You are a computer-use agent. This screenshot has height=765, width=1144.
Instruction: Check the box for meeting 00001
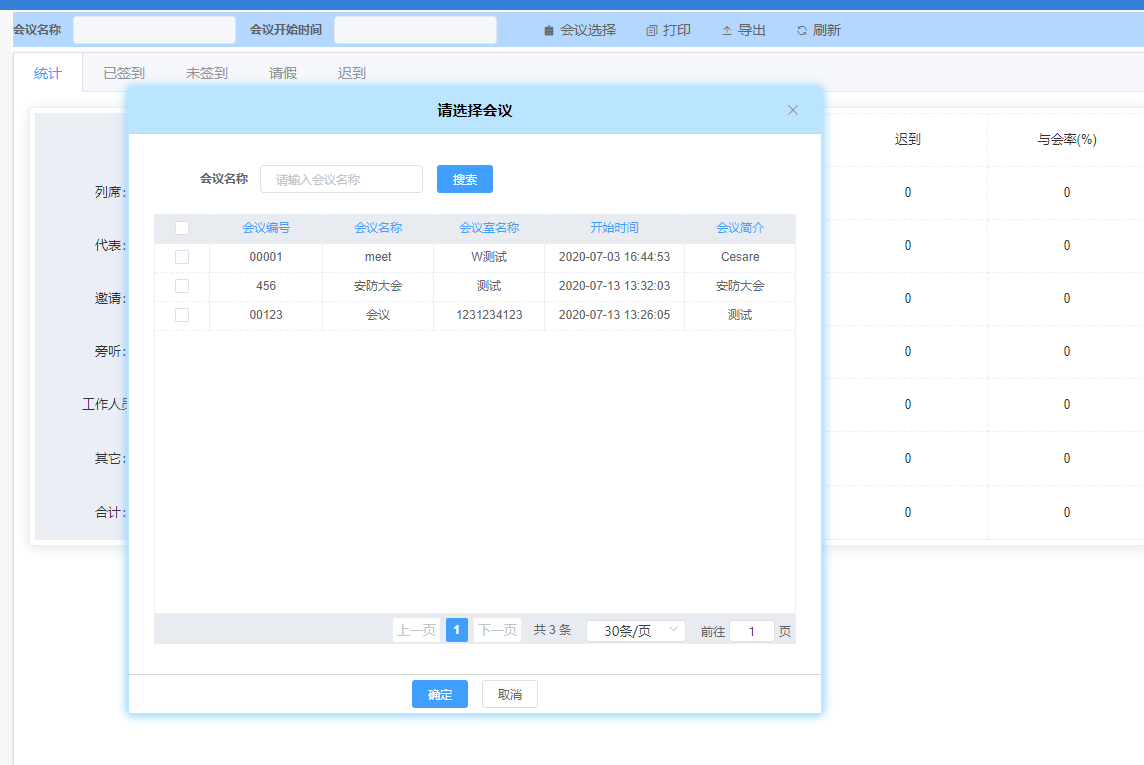click(x=182, y=257)
